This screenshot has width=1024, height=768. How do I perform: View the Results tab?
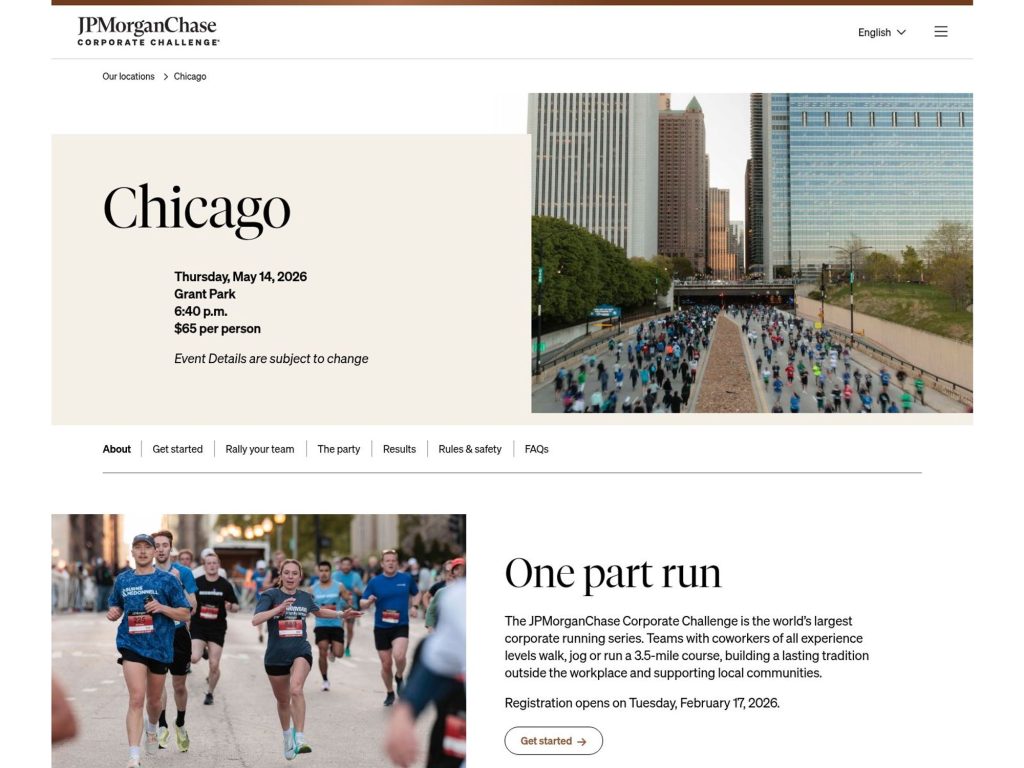[399, 449]
